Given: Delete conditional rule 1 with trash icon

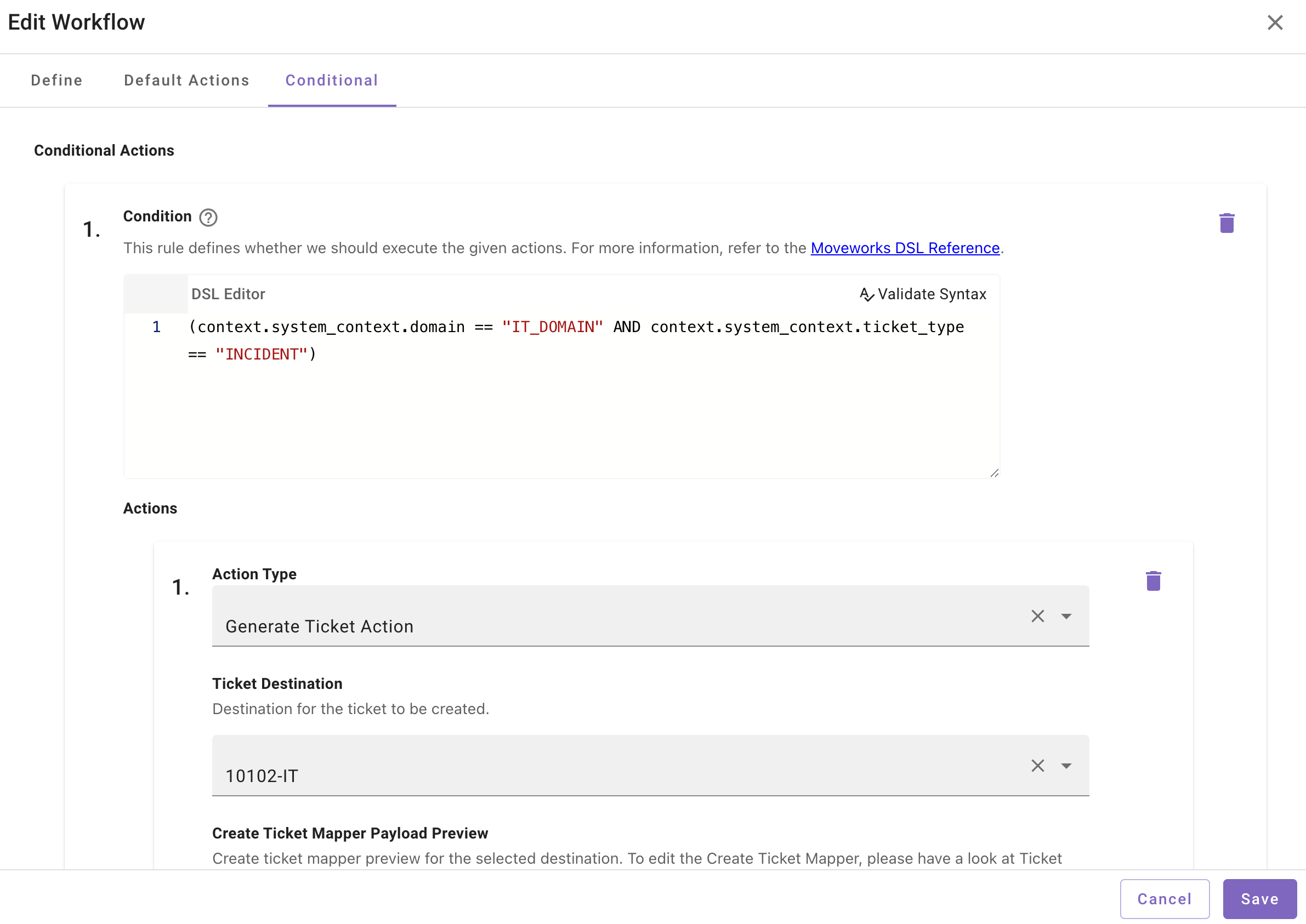Looking at the screenshot, I should tap(1226, 223).
